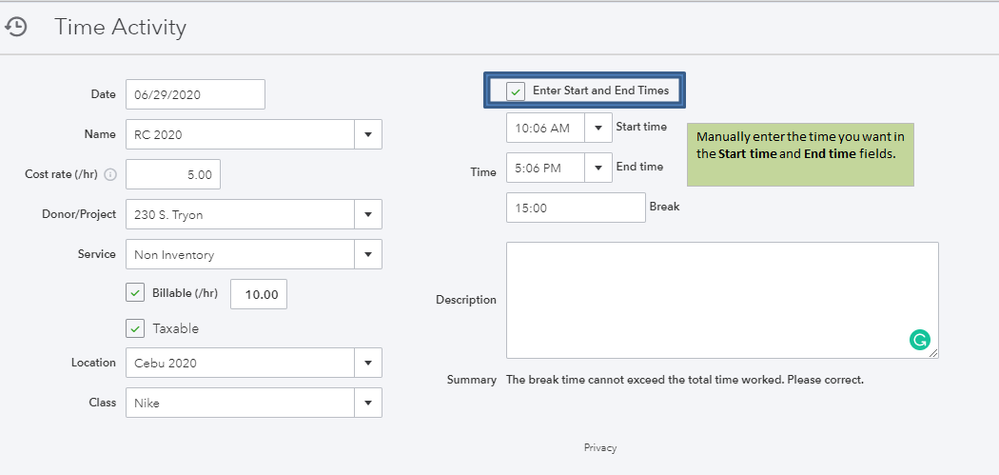Toggle the Enter Start and End Times checkbox
Image resolution: width=999 pixels, height=475 pixels.
(x=516, y=91)
